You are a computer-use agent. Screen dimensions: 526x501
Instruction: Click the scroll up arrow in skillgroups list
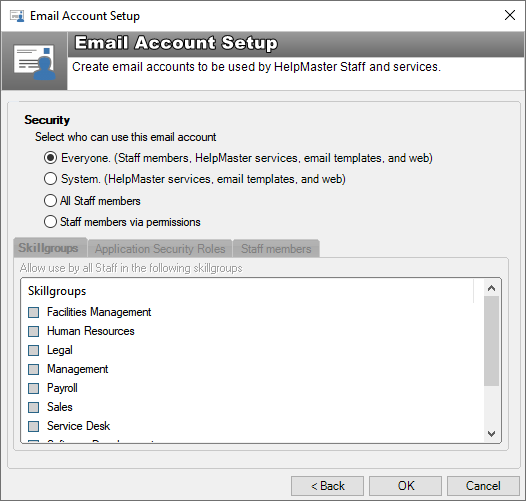tap(491, 288)
